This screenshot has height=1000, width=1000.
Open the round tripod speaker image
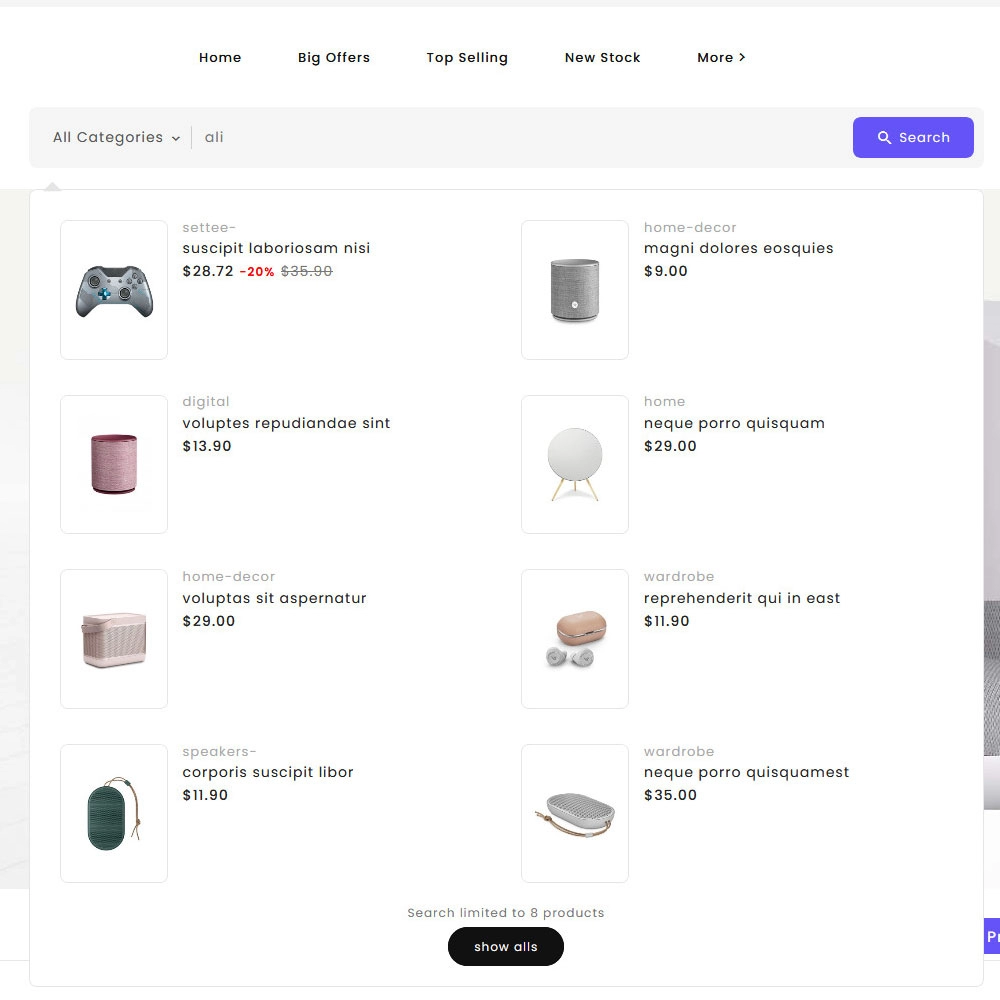point(575,464)
